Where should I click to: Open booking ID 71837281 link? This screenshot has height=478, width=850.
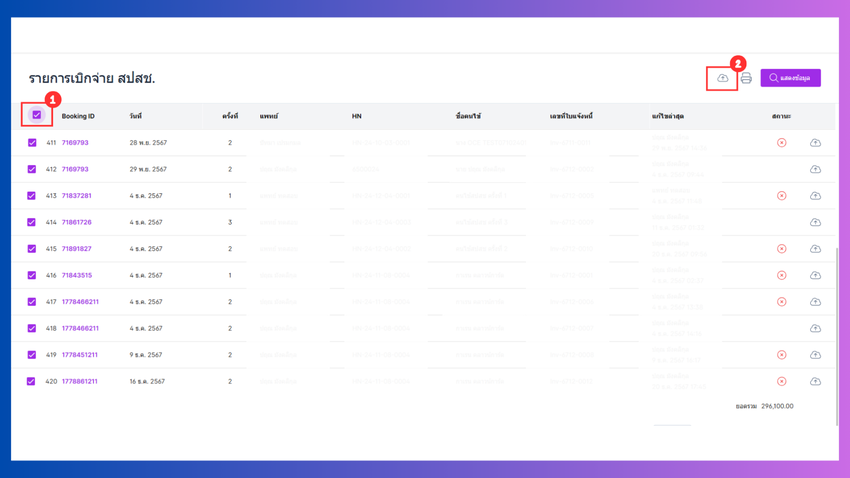tap(76, 196)
